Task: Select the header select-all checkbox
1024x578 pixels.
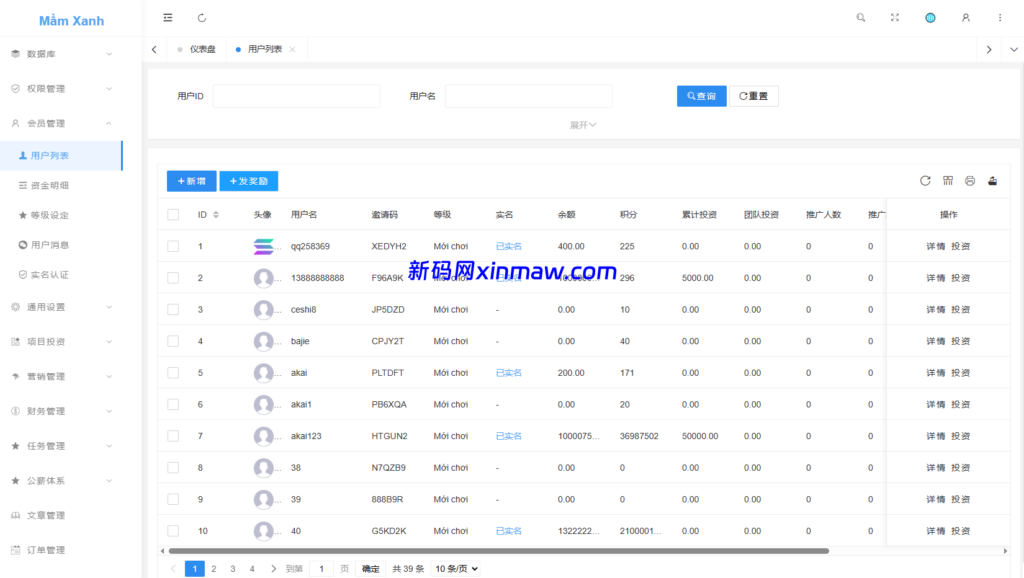Action: coord(173,214)
